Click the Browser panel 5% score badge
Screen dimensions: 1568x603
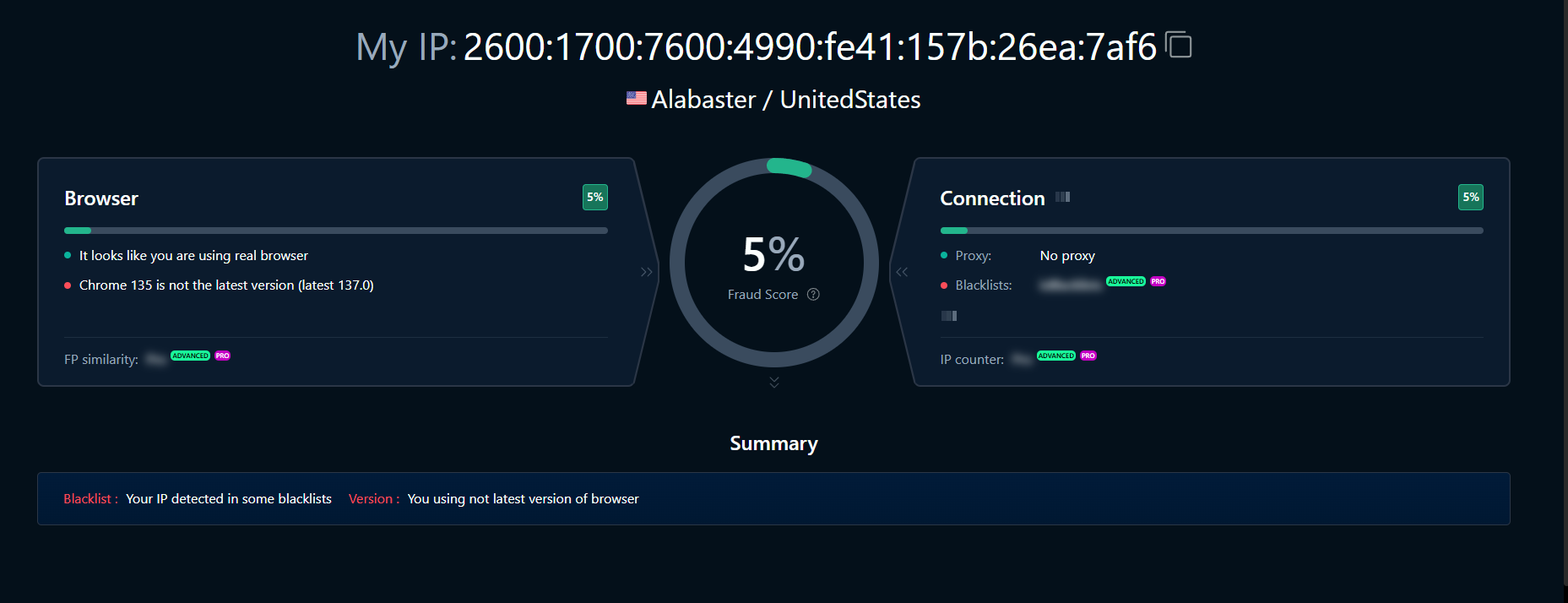point(595,198)
